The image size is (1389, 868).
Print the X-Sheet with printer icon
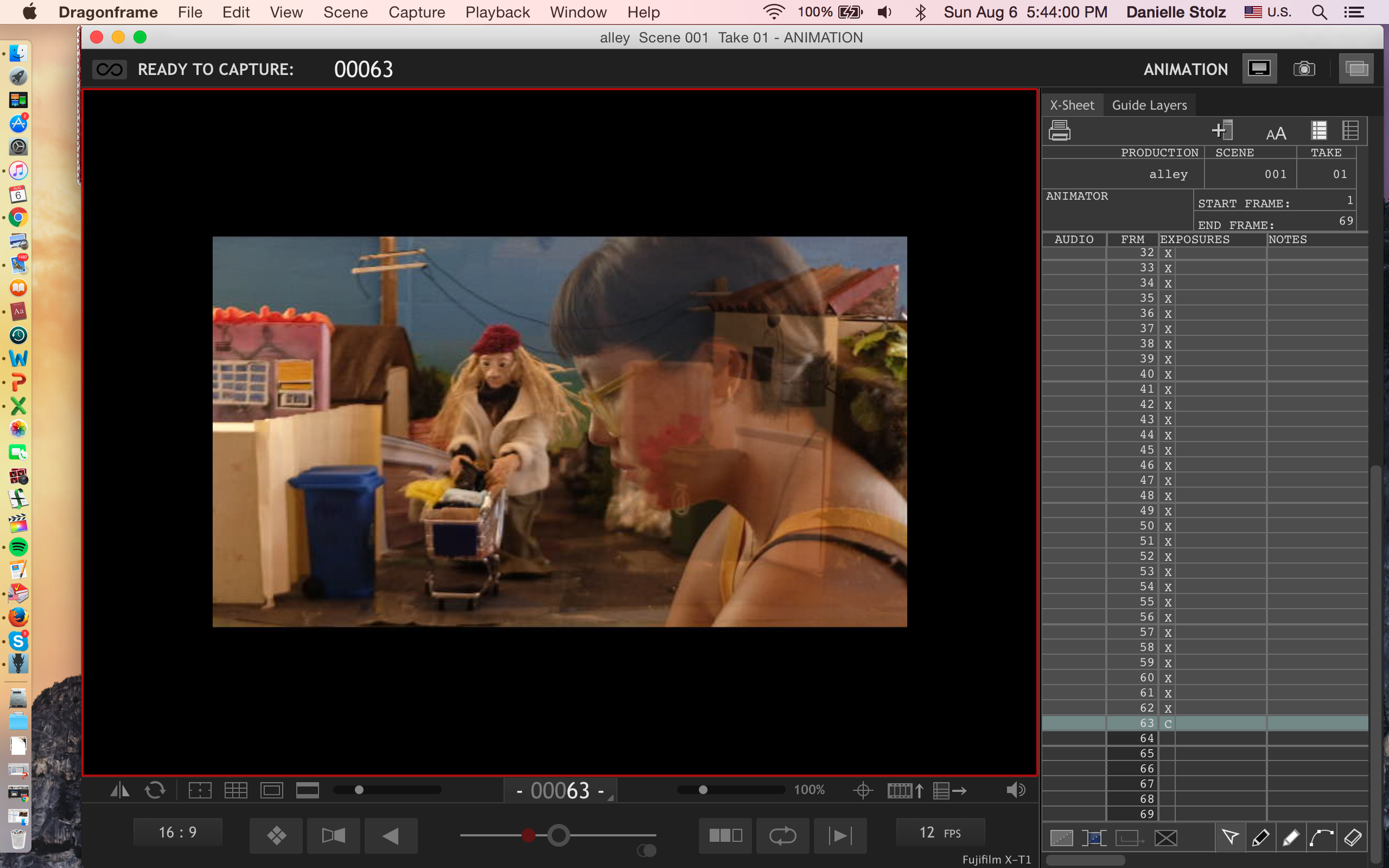tap(1060, 131)
